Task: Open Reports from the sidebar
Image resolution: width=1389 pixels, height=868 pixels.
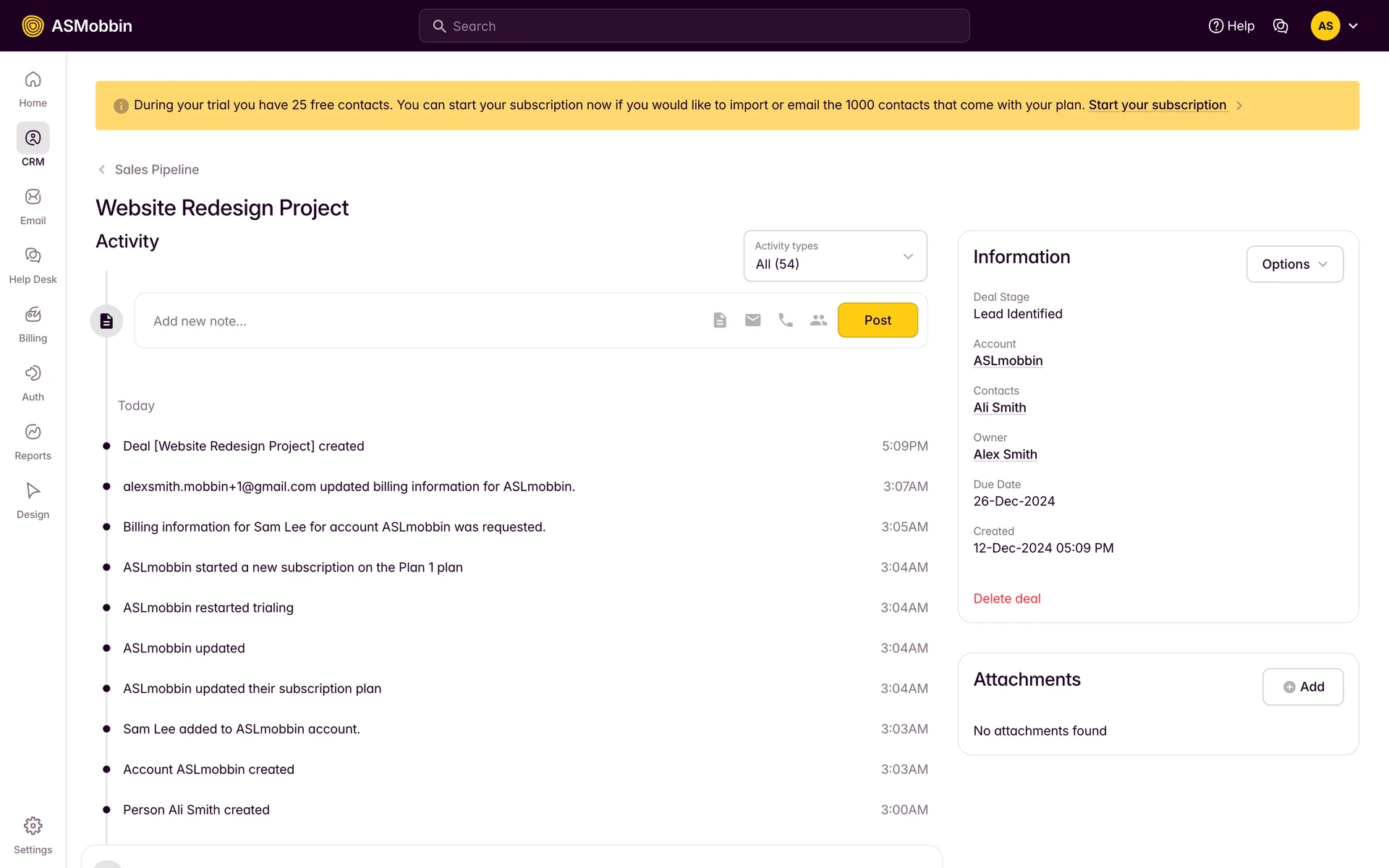Action: pos(33,442)
